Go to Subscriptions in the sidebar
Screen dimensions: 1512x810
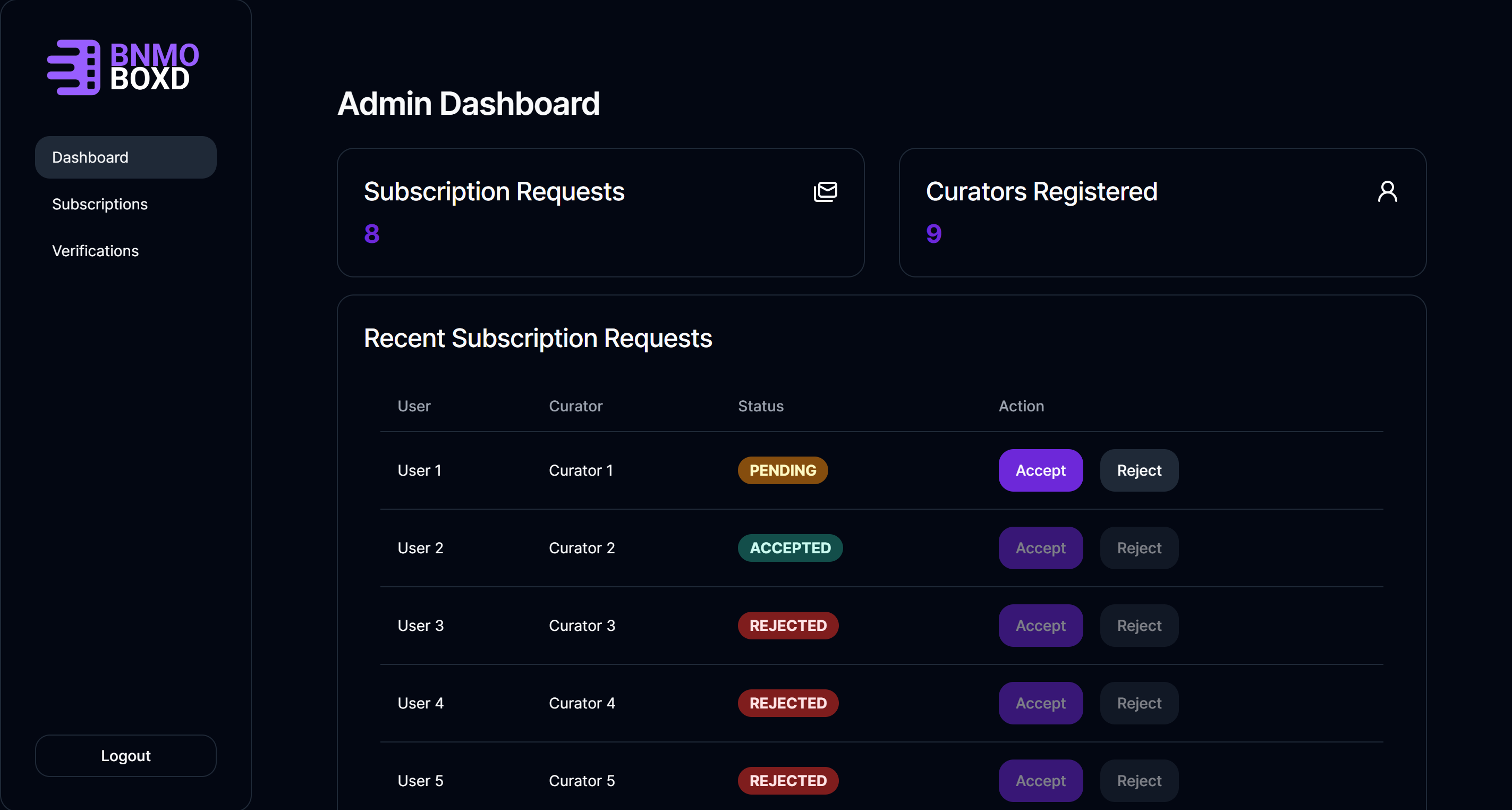[x=100, y=204]
